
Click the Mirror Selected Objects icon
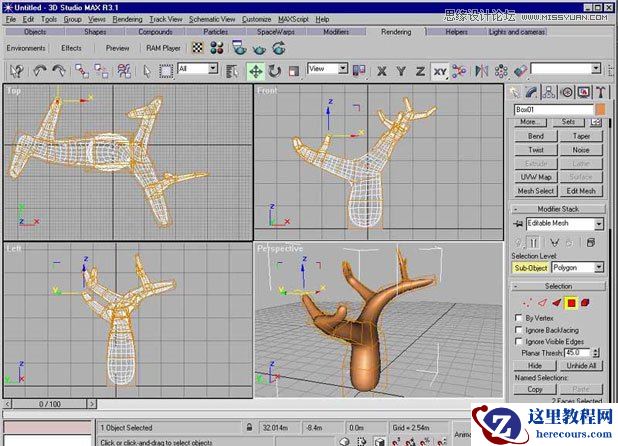(x=481, y=71)
